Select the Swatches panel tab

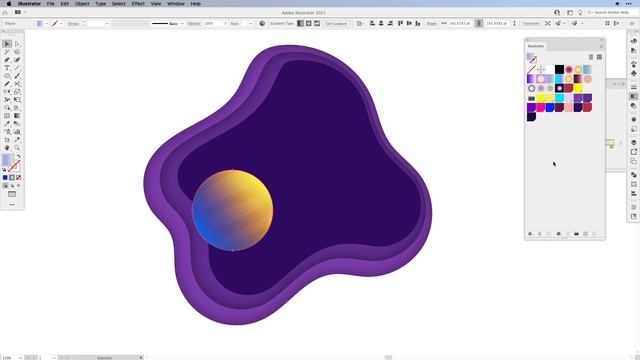536,46
